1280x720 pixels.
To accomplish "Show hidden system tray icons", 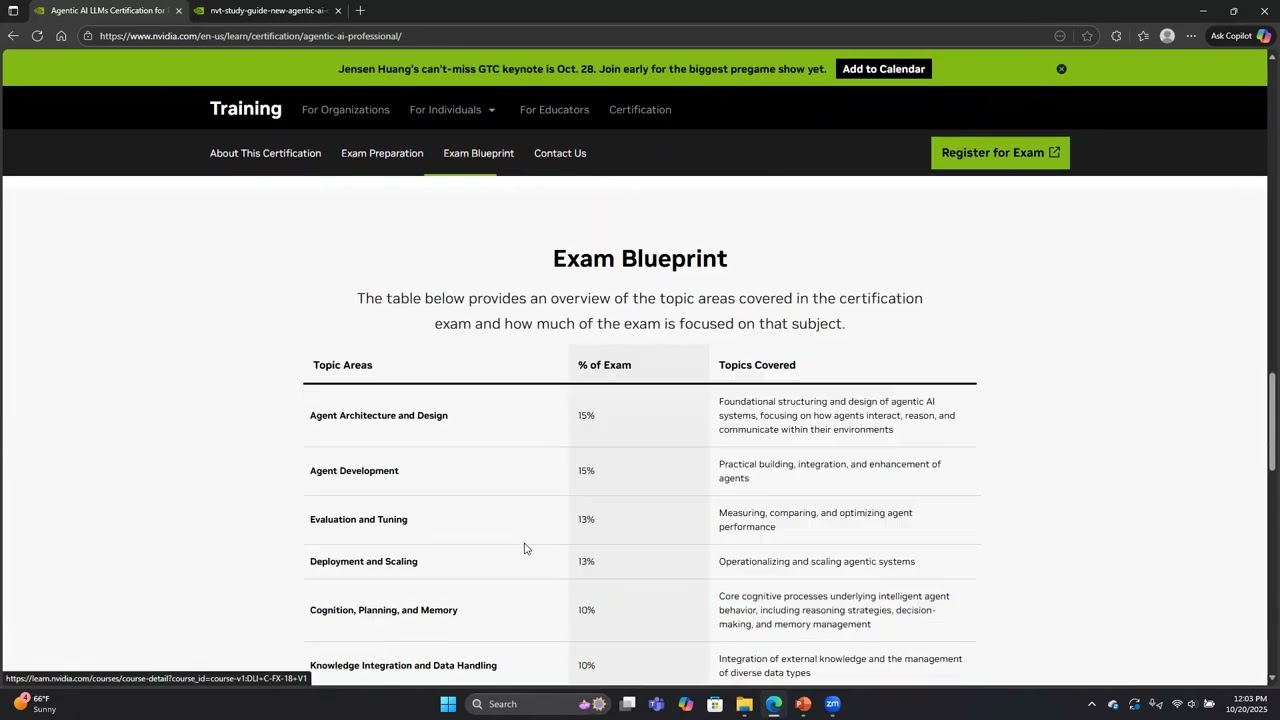I will pos(1091,704).
